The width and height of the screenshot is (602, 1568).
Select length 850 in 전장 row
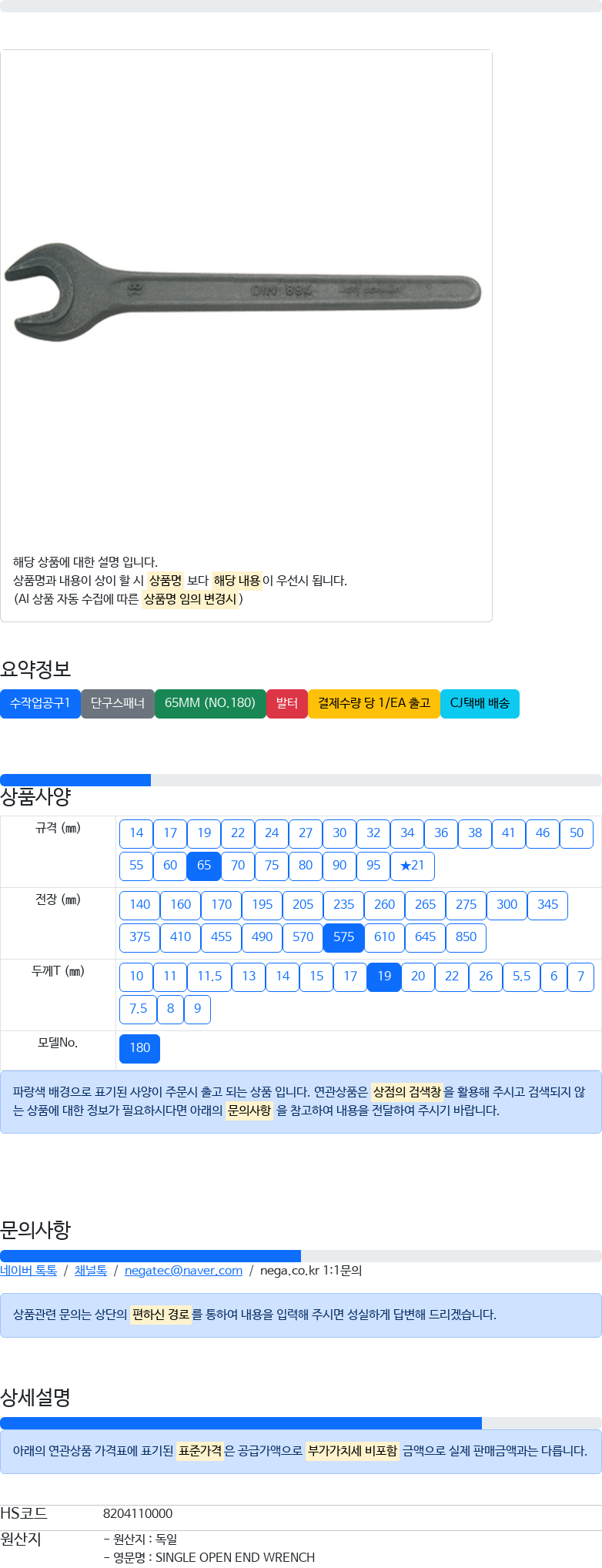click(466, 937)
